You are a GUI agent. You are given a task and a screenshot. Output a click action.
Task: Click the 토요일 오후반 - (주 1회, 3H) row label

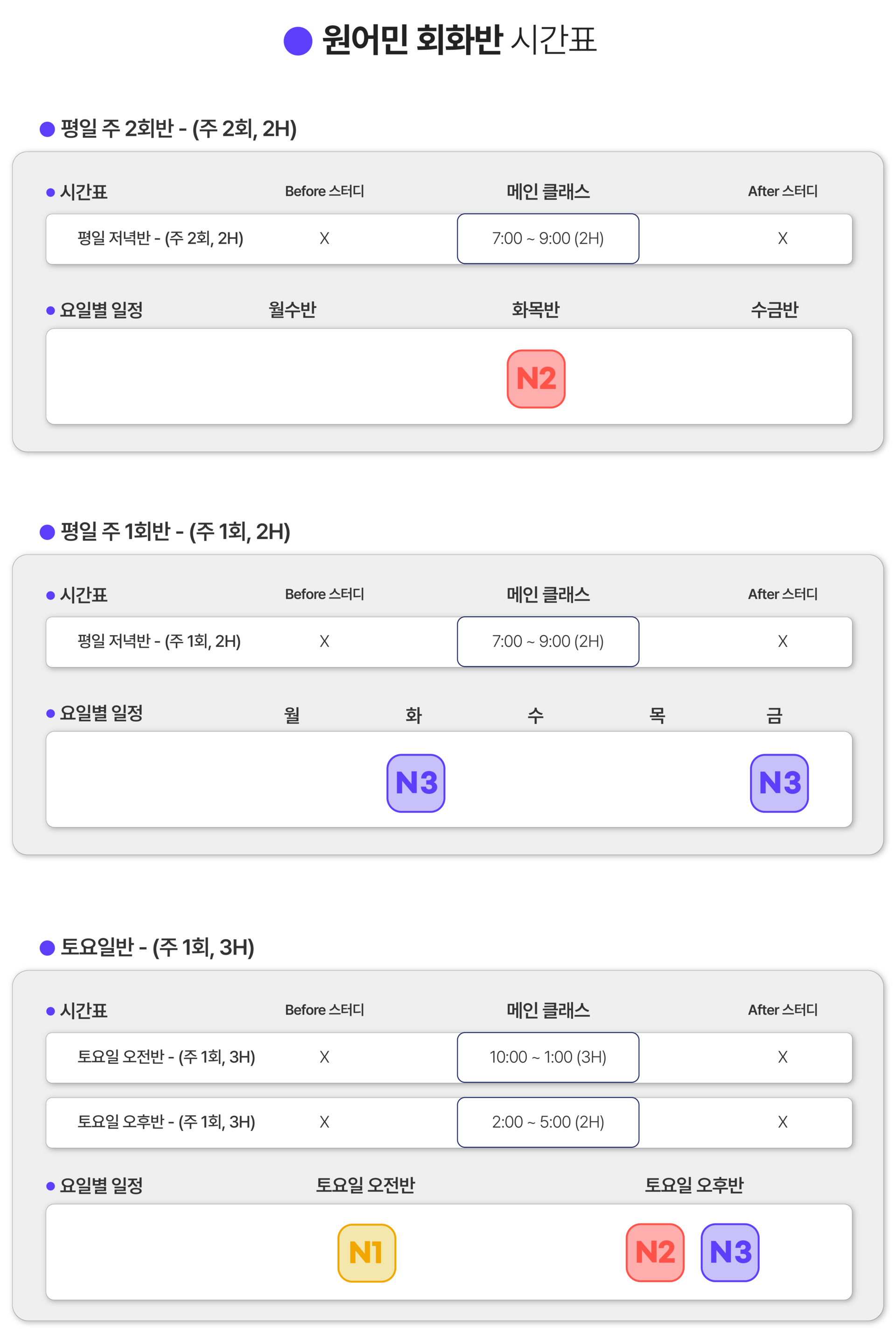166,1122
